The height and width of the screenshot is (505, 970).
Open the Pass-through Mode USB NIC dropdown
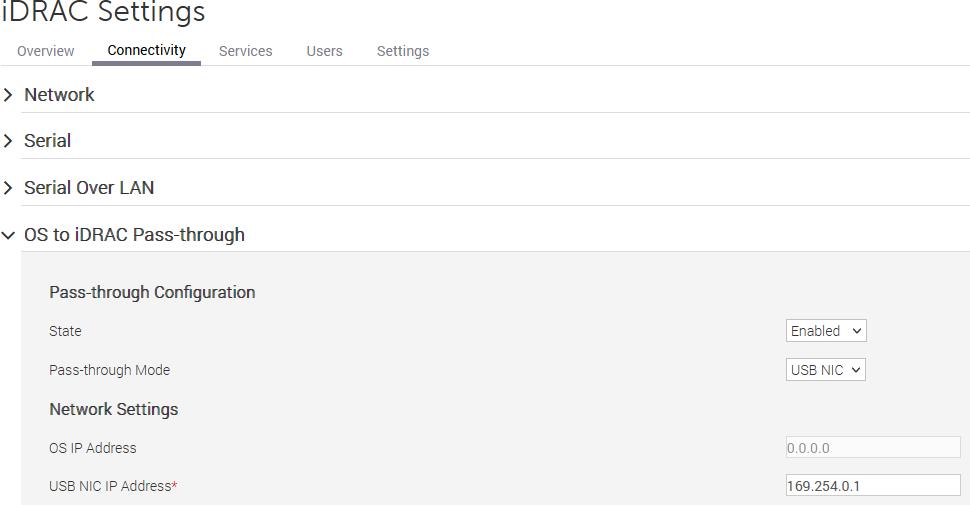(825, 369)
